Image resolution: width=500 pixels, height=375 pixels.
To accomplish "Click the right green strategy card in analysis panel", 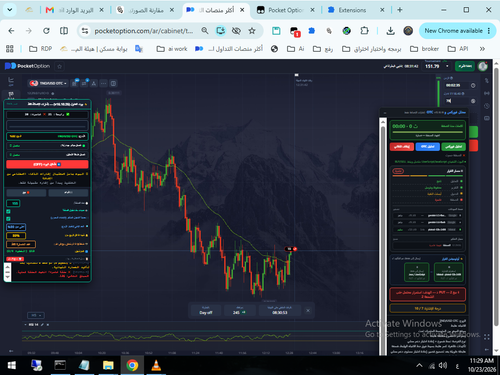I will point(448,272).
